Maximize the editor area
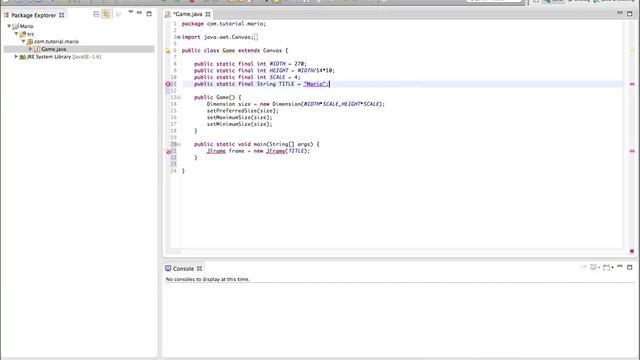 [x=630, y=13]
